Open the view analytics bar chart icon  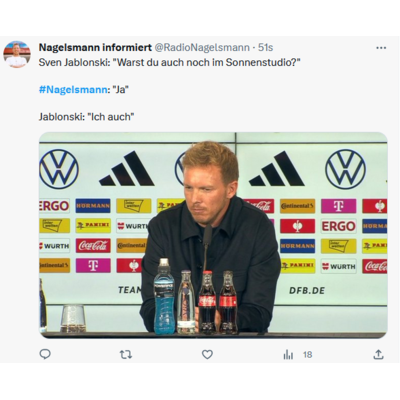(288, 355)
